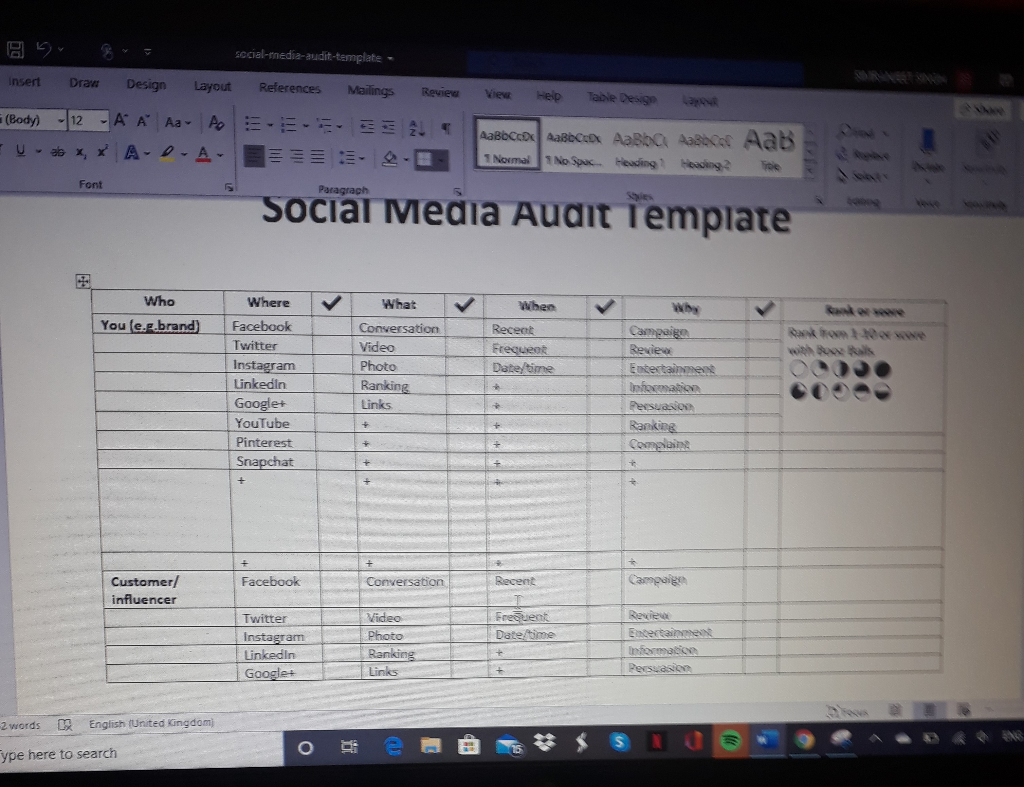This screenshot has width=1024, height=787.
Task: Click the Sort A-Z icon
Action: pyautogui.click(x=417, y=128)
